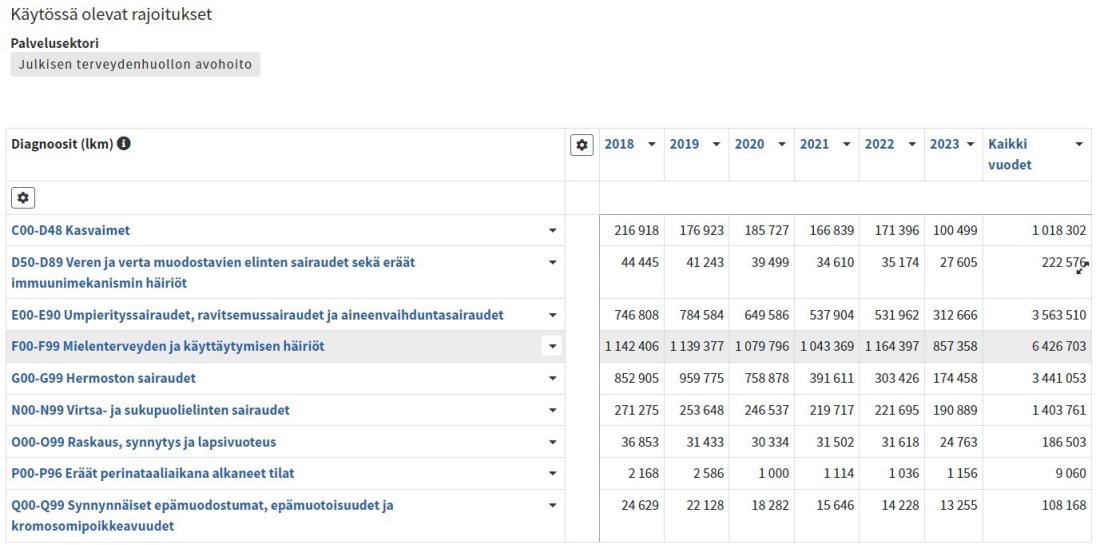The image size is (1100, 545).
Task: Open dropdown arrow for 2018 column
Action: [x=651, y=144]
